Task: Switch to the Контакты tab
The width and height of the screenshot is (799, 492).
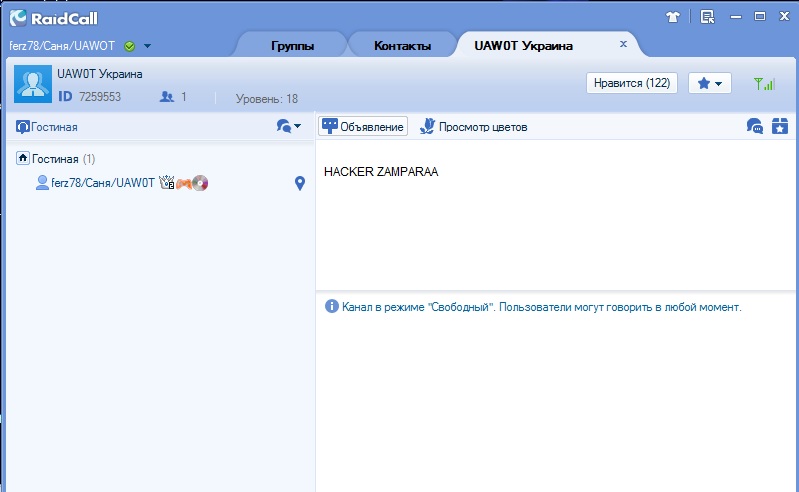Action: pos(402,46)
